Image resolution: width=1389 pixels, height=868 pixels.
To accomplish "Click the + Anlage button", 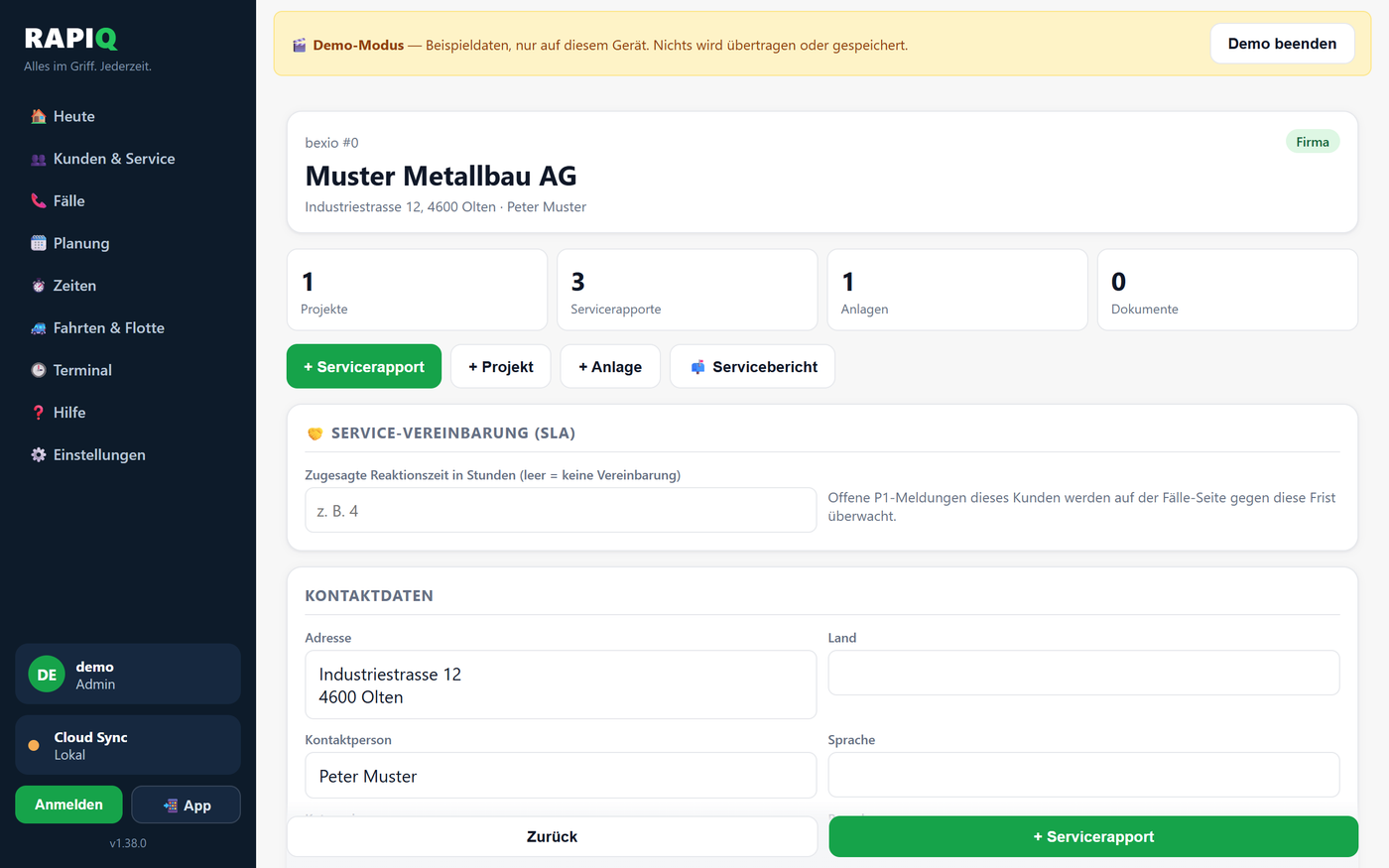I will click(x=610, y=367).
